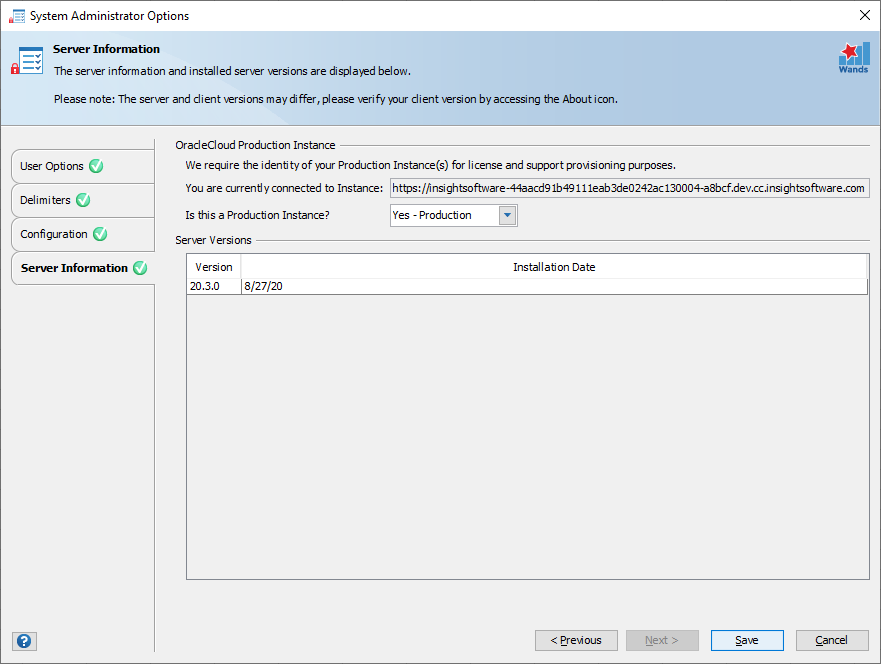Click the 'Please note' client version text
881x664 pixels.
(x=335, y=99)
